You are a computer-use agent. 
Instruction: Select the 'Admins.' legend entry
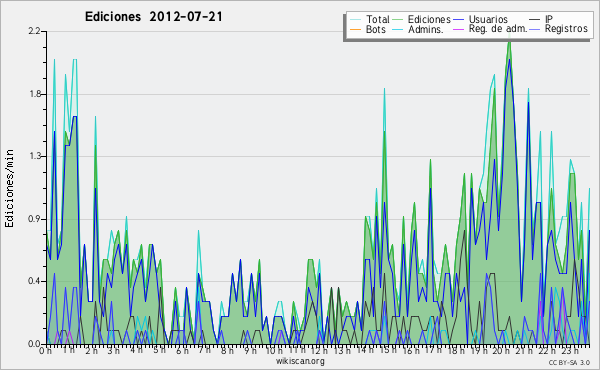pos(426,29)
